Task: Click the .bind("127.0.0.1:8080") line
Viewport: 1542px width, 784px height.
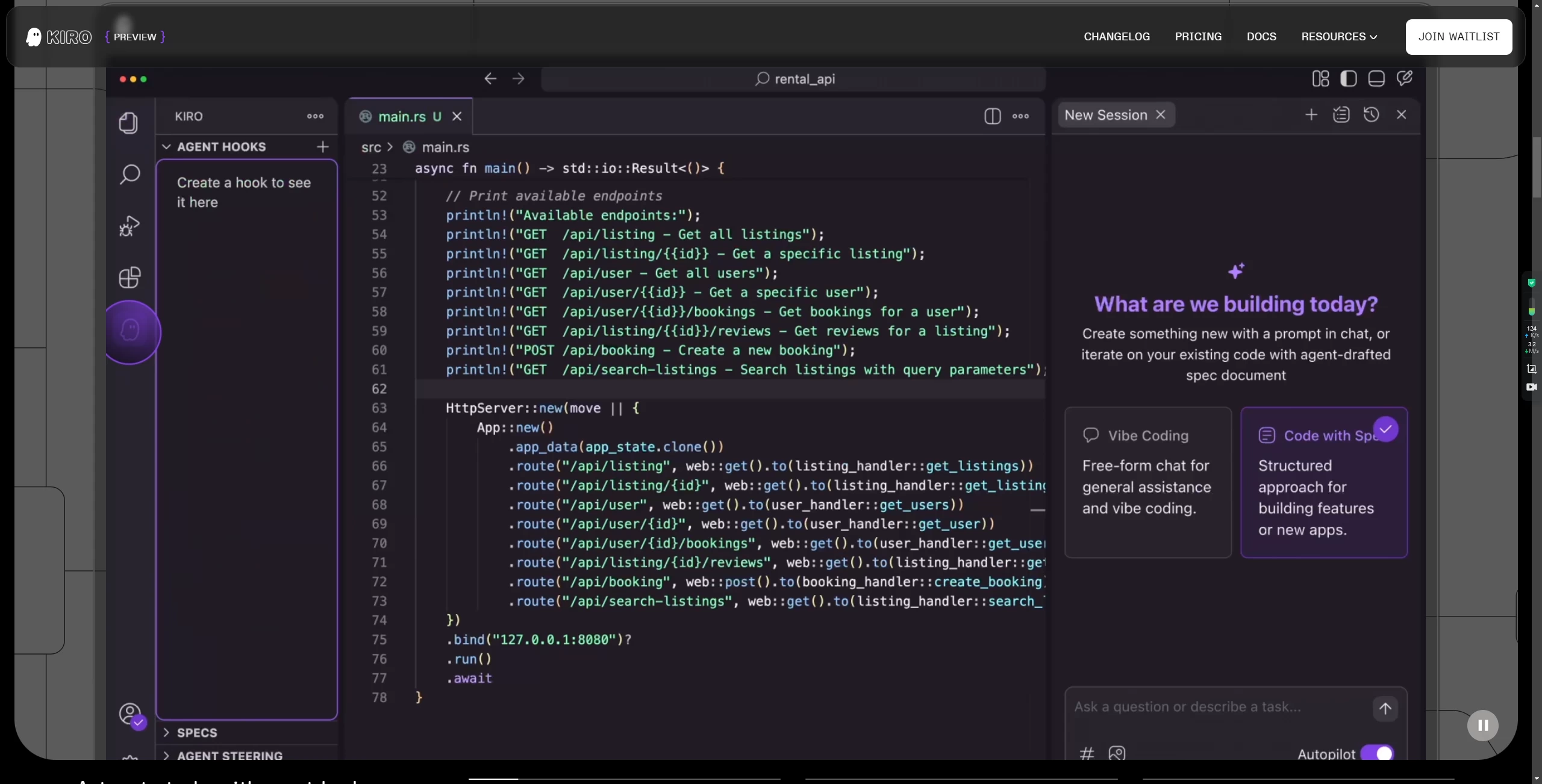Action: (539, 639)
